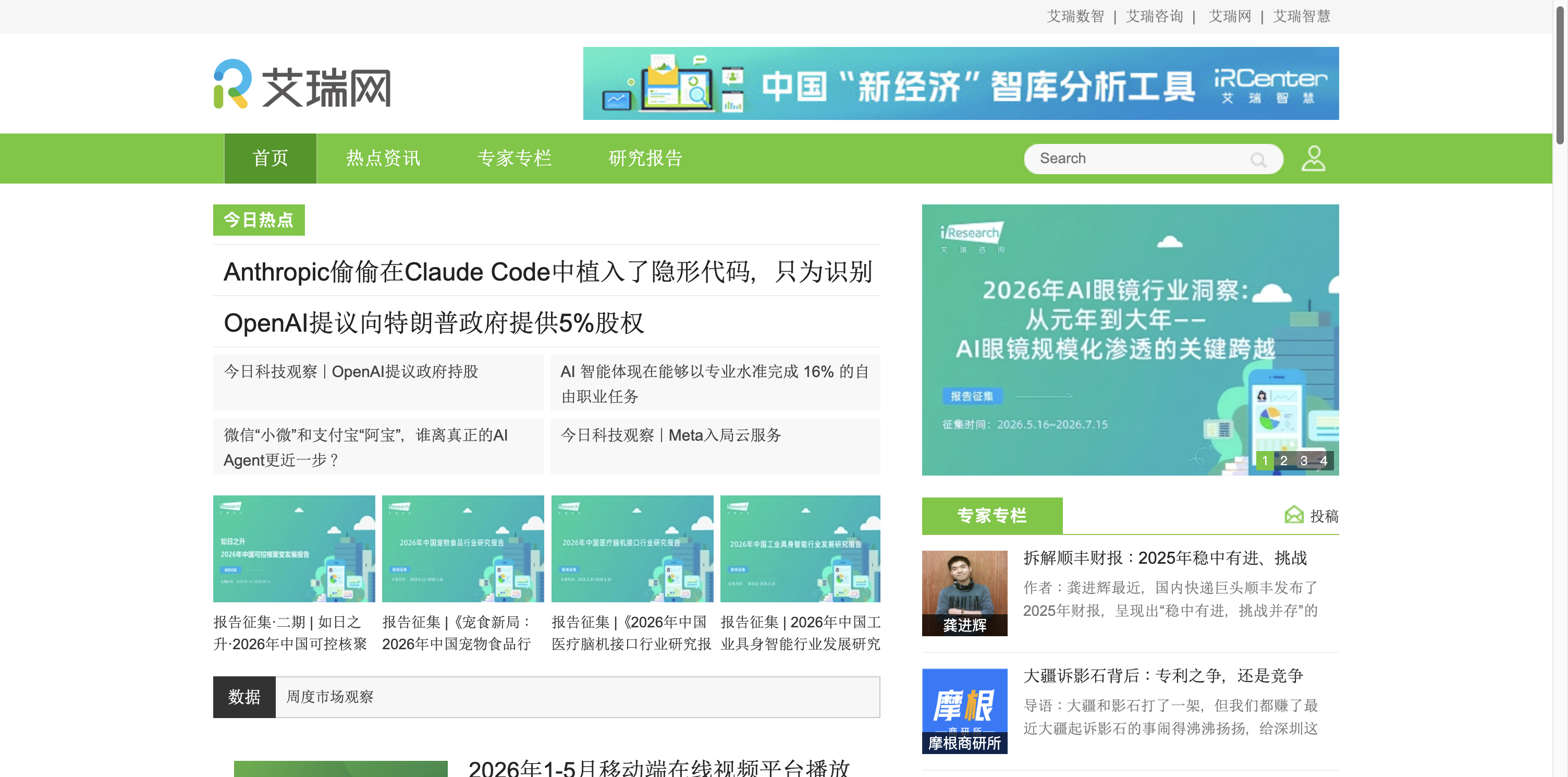Switch carousel to slide 1
The height and width of the screenshot is (777, 1568).
[x=1265, y=461]
